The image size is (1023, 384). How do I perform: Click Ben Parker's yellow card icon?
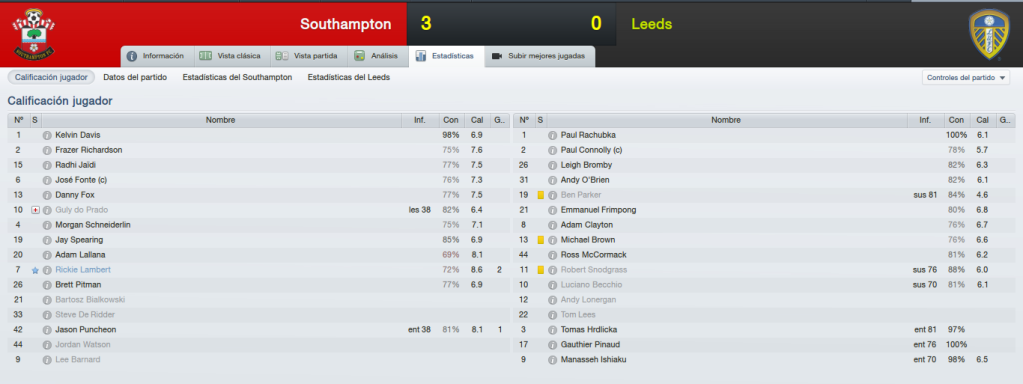[540, 195]
